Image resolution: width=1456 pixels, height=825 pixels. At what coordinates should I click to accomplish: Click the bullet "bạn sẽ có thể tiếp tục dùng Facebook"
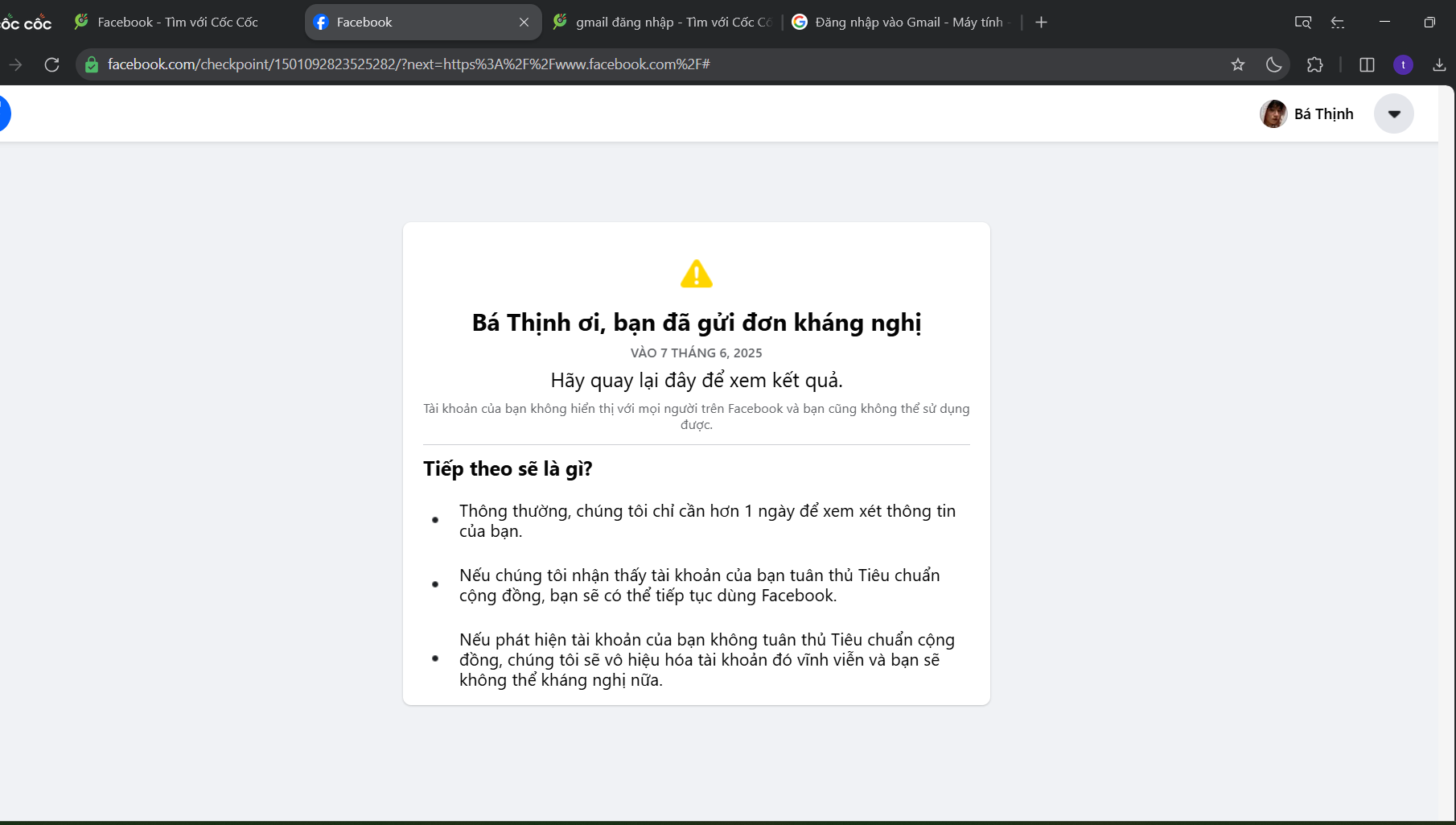point(700,585)
